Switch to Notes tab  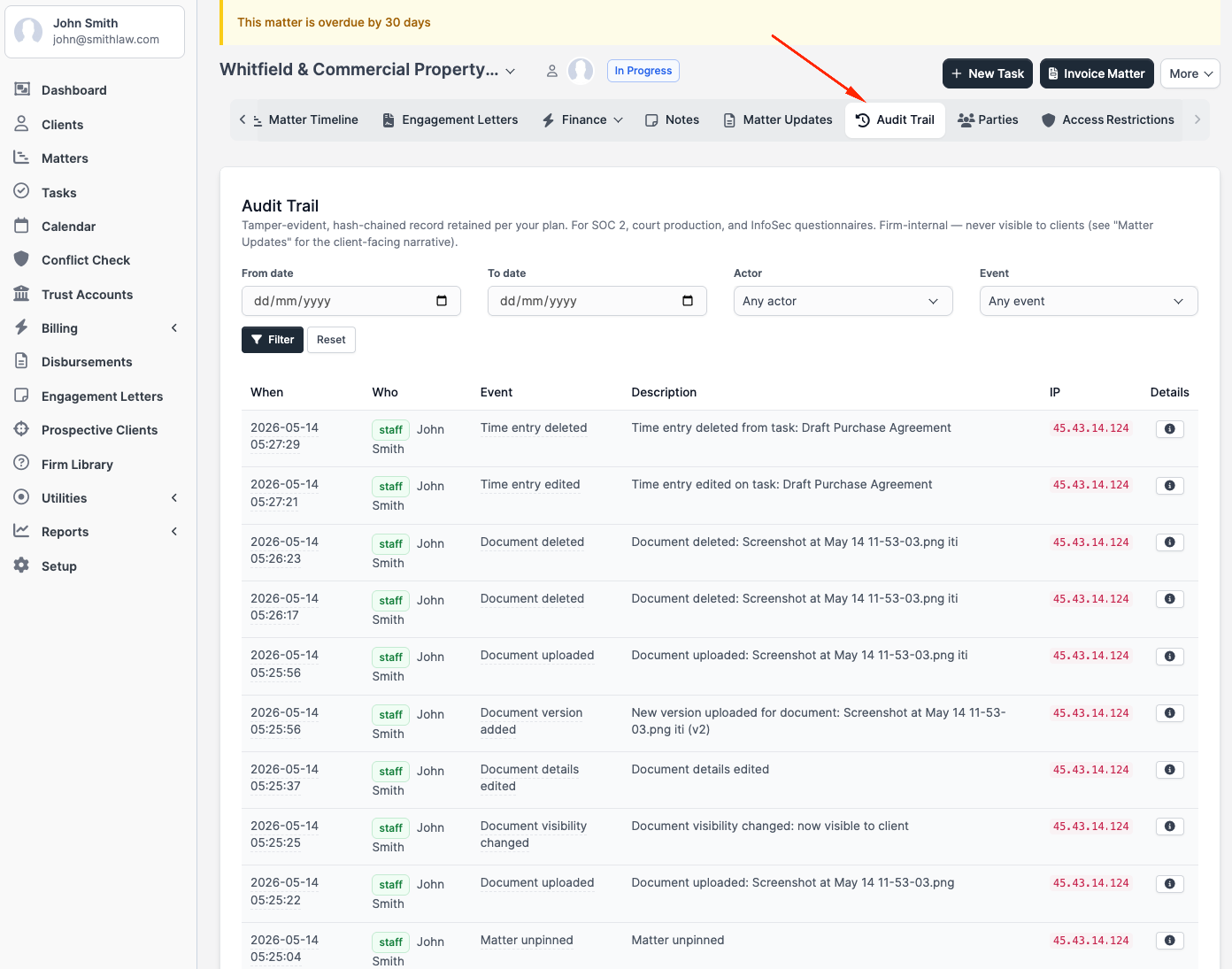[673, 119]
